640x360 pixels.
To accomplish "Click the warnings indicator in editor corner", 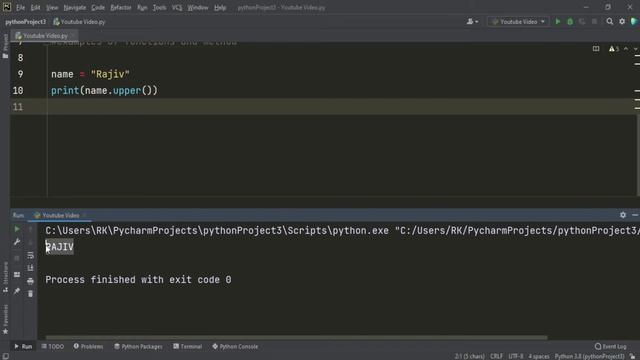I will pyautogui.click(x=614, y=49).
